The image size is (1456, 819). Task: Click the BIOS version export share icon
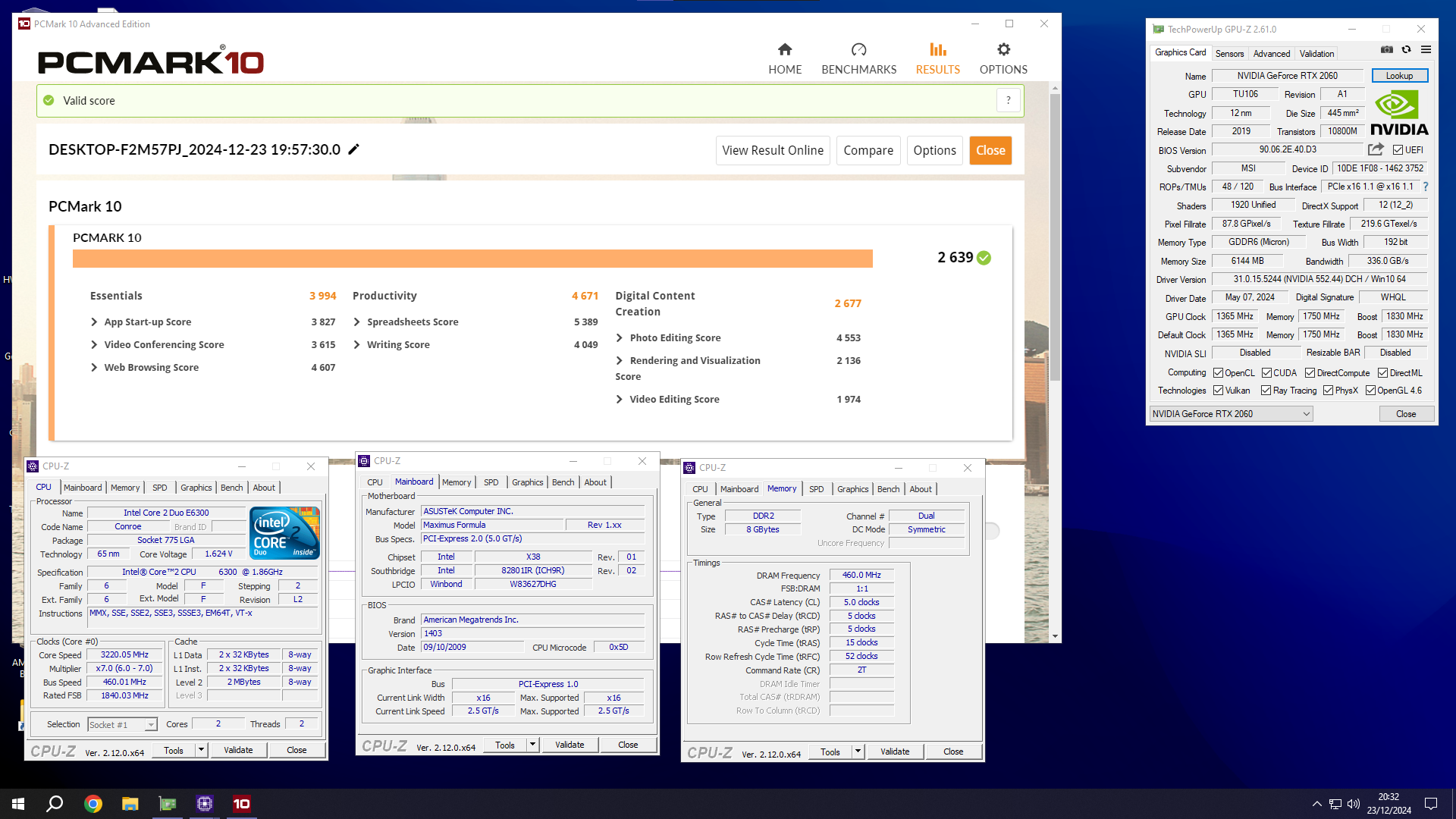coord(1376,149)
